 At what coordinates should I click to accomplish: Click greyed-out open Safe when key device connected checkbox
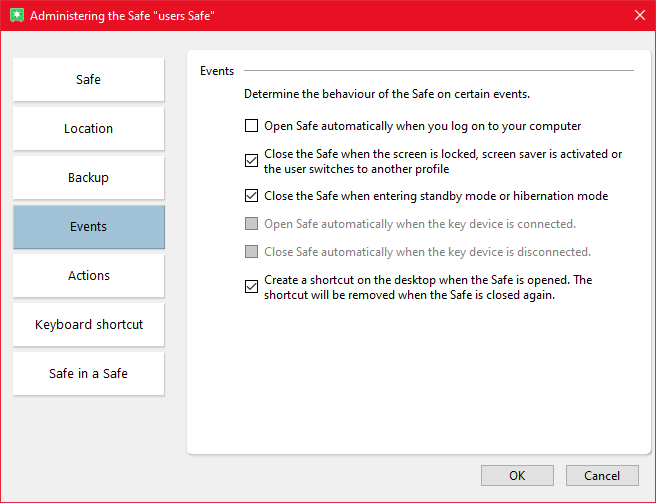[x=251, y=224]
